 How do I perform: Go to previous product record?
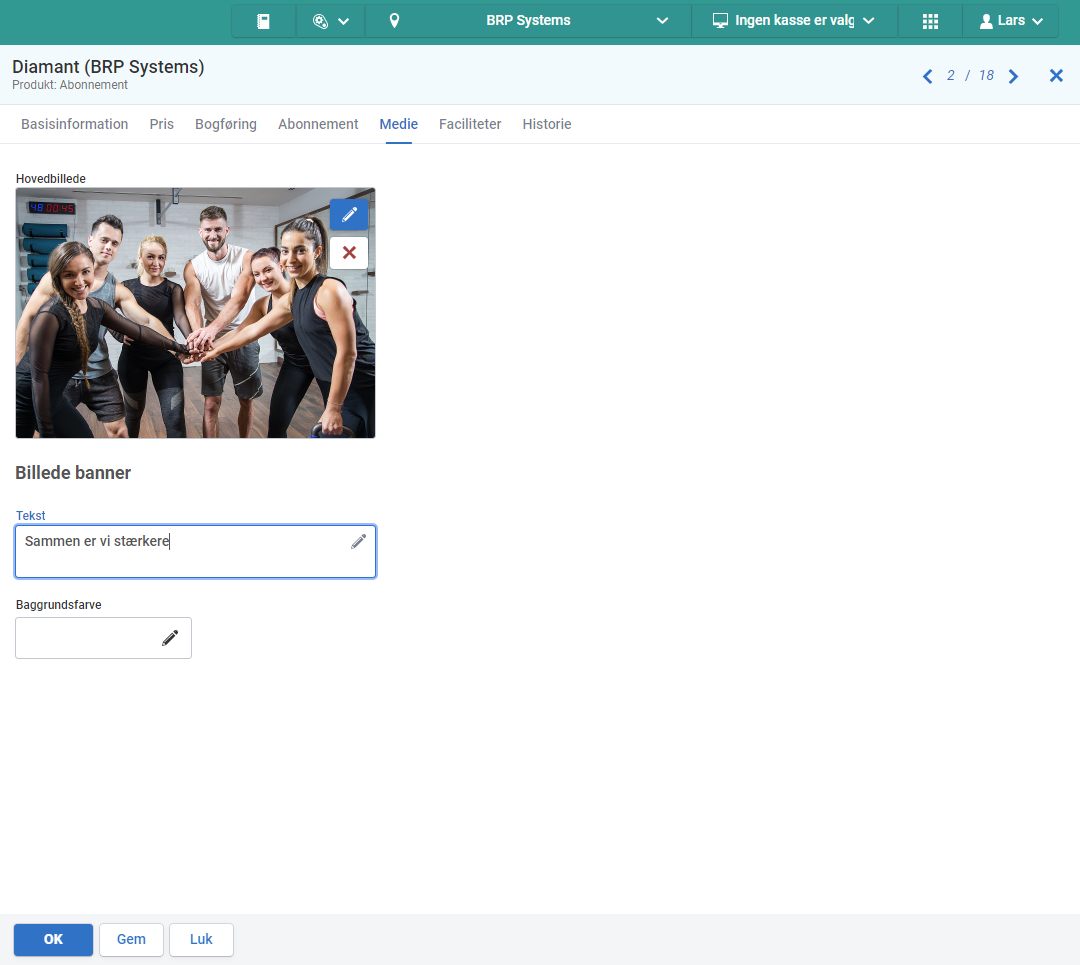pos(928,76)
